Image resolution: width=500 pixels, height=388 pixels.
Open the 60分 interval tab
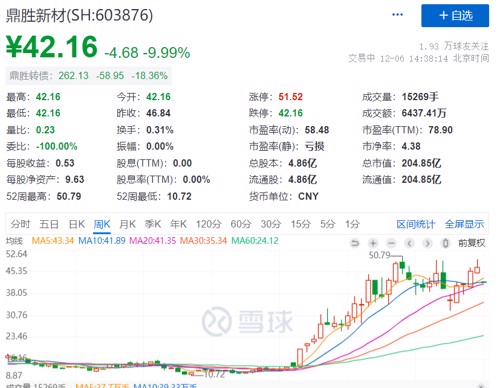point(241,224)
